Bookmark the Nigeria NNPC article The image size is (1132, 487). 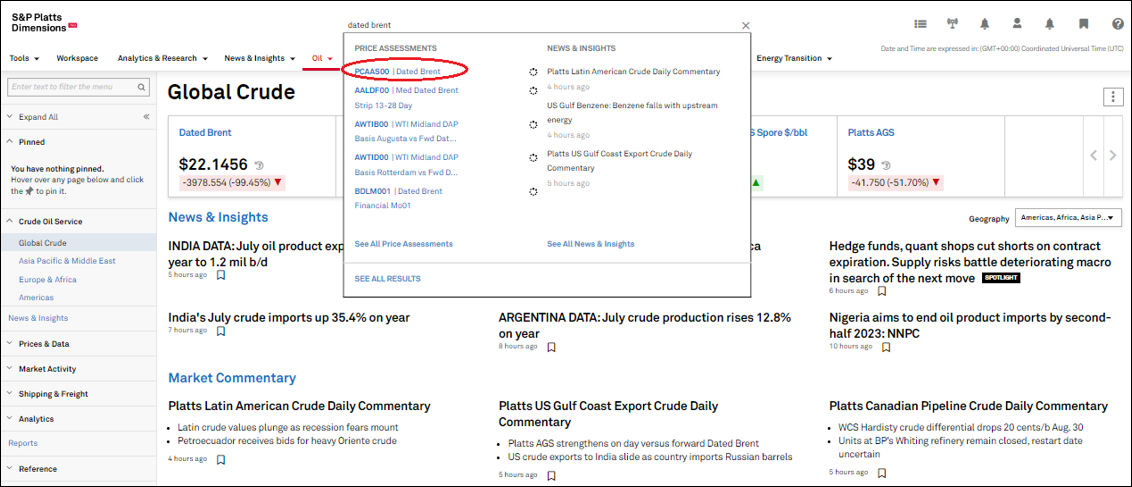pos(886,347)
